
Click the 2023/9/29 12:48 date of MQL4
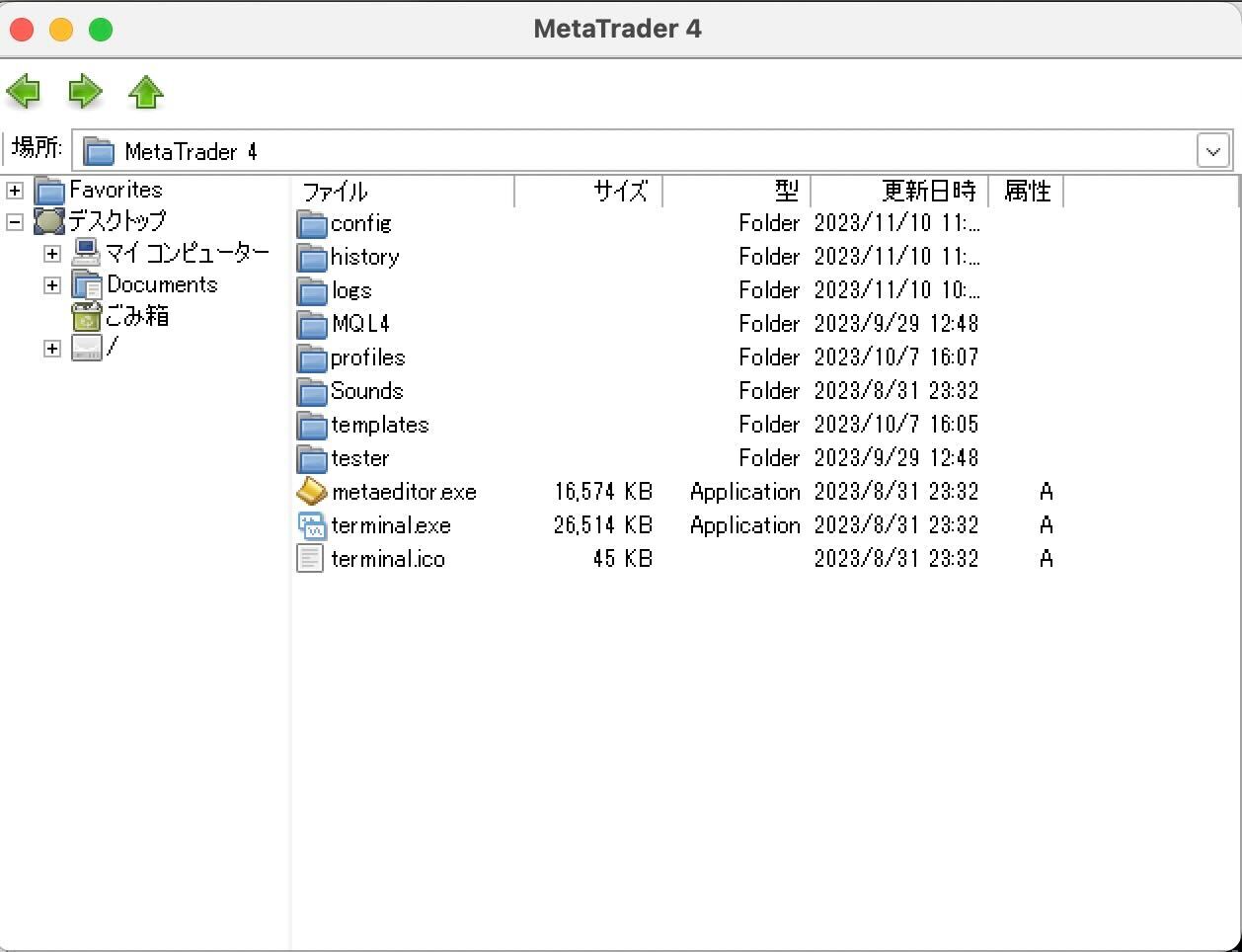coord(896,324)
